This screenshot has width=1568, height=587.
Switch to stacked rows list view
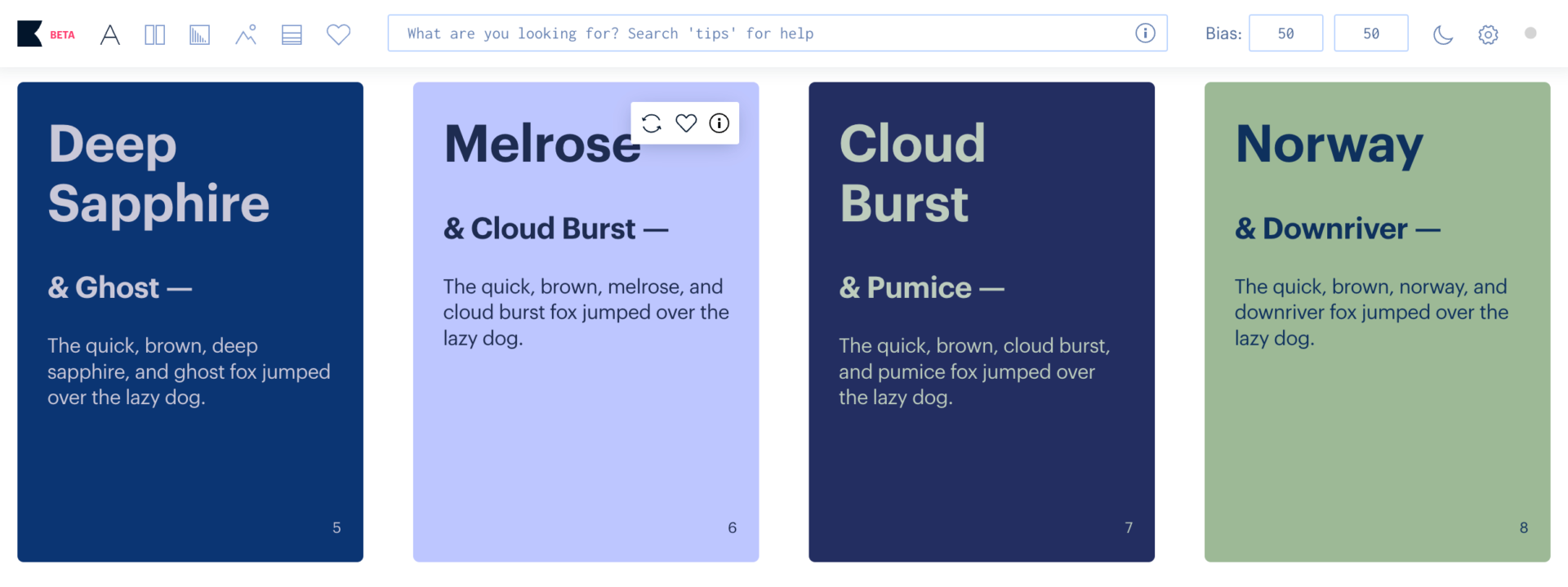[x=292, y=34]
